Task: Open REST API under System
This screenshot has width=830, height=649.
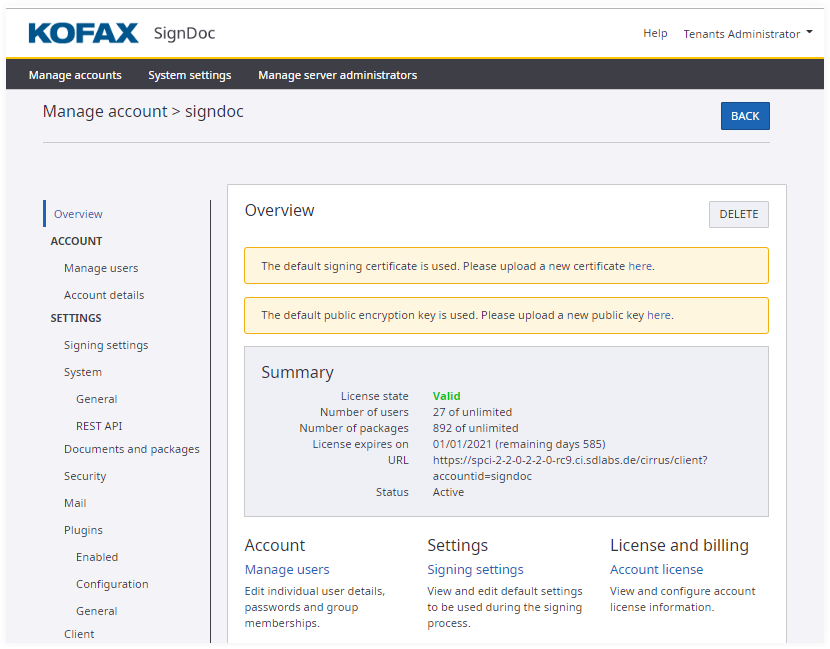Action: click(x=99, y=426)
